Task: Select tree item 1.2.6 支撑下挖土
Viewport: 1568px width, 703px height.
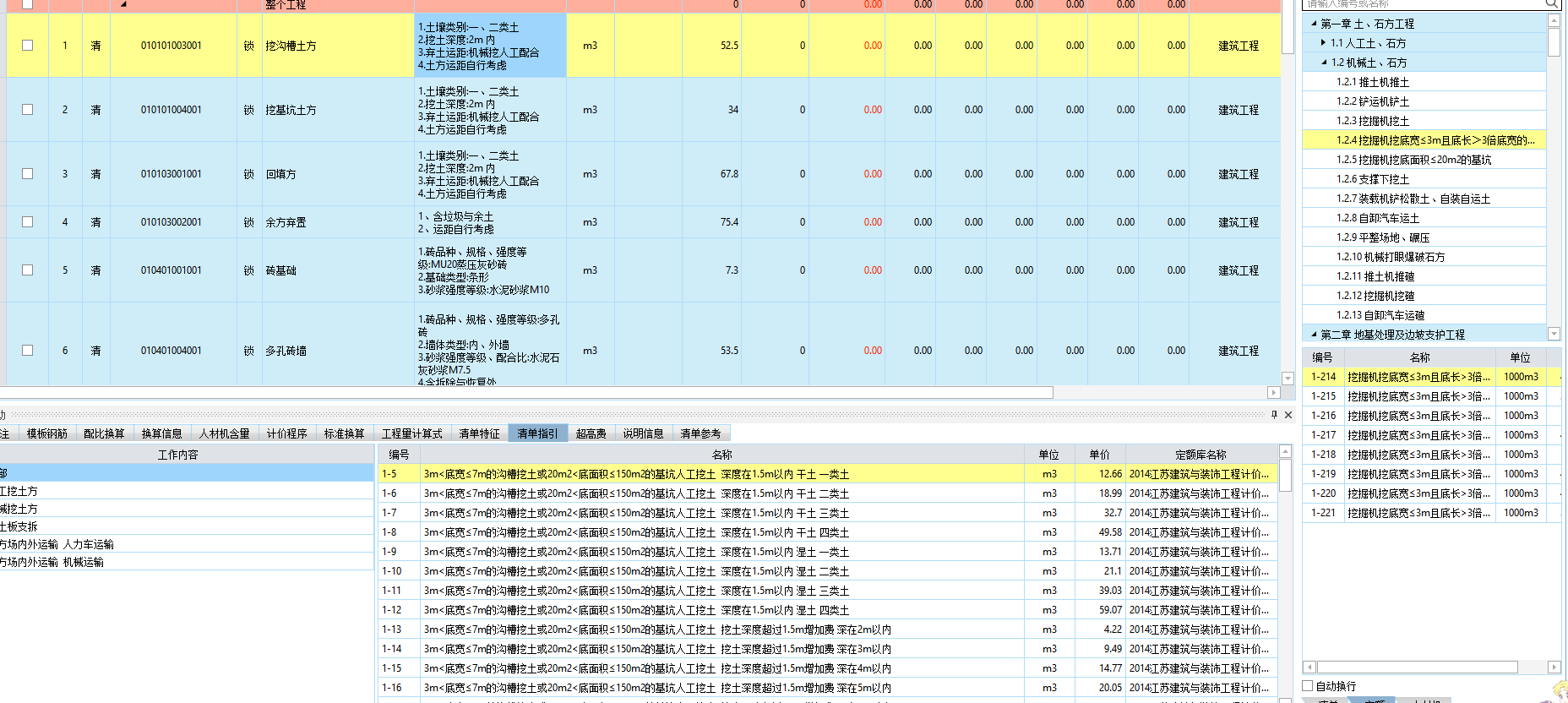Action: pyautogui.click(x=1373, y=179)
